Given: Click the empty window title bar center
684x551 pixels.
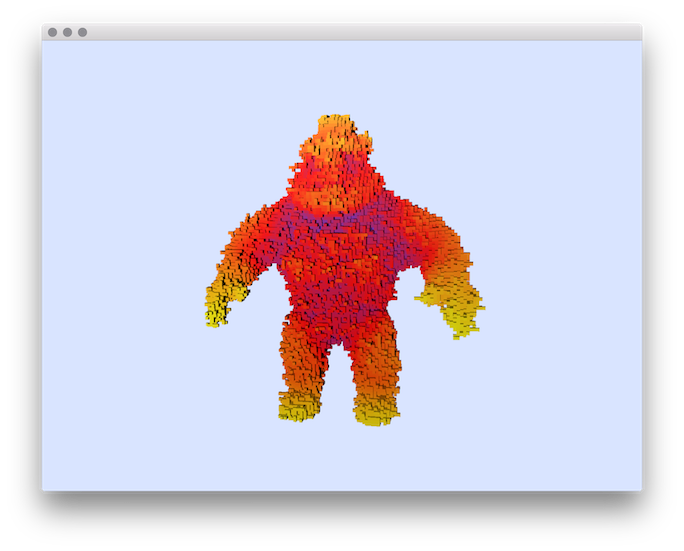Looking at the screenshot, I should 342,32.
